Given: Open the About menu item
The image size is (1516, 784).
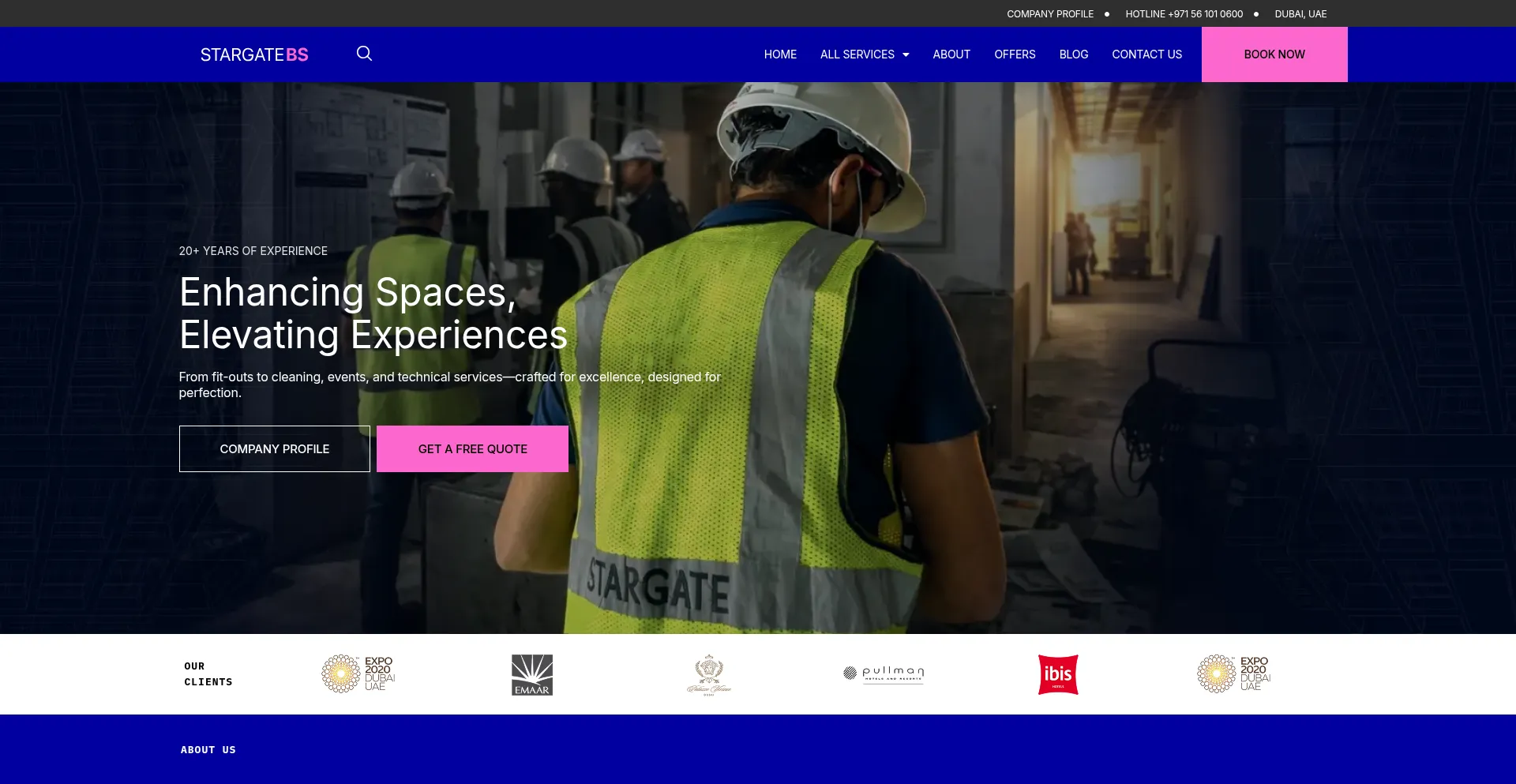Looking at the screenshot, I should tap(951, 54).
